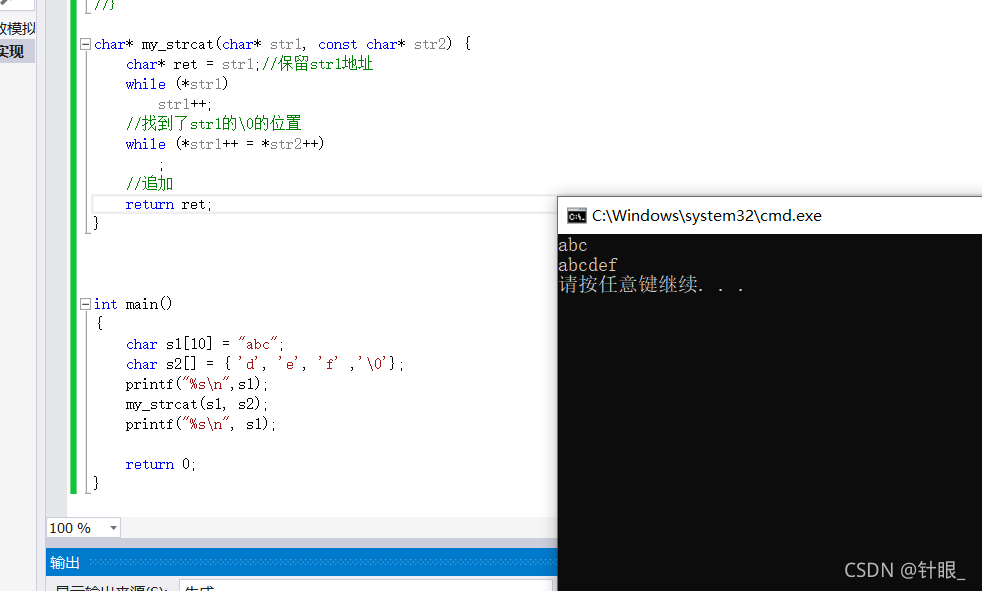Click the 'abc' console output line
This screenshot has height=591, width=982.
(x=572, y=245)
